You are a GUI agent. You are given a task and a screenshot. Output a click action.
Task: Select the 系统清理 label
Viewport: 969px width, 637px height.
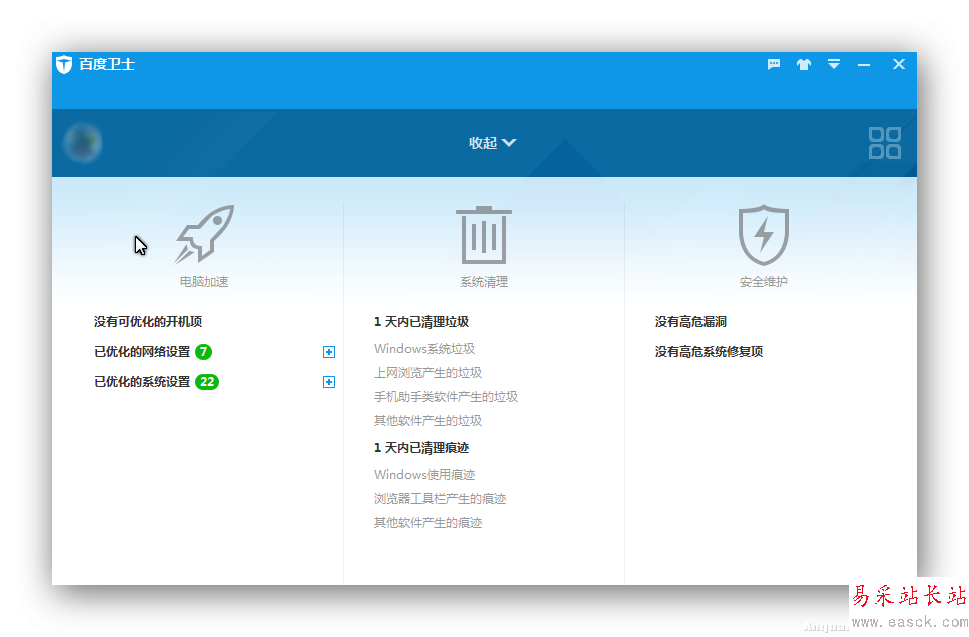click(484, 282)
